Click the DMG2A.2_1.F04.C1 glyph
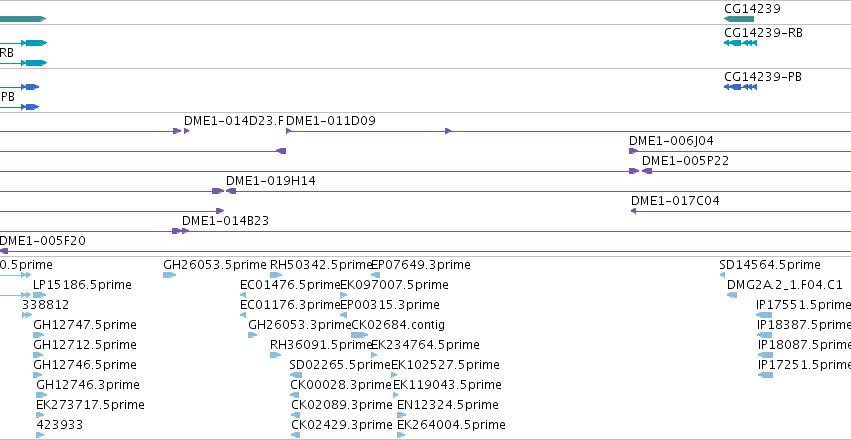 [732, 295]
